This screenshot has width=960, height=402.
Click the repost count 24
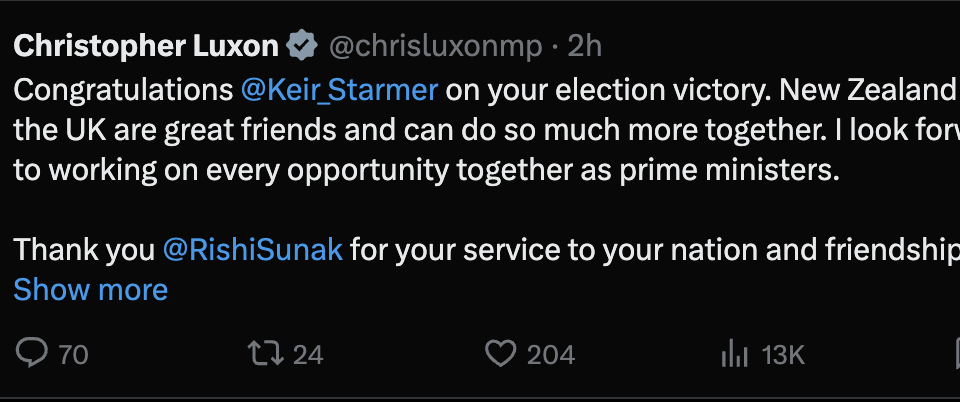tap(308, 354)
